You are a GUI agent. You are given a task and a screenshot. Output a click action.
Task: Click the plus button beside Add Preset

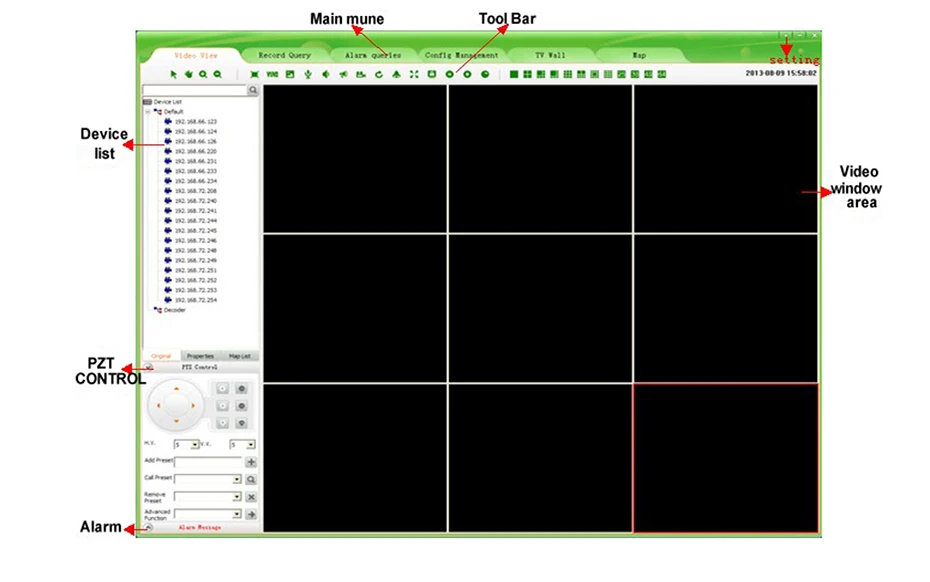[x=251, y=462]
